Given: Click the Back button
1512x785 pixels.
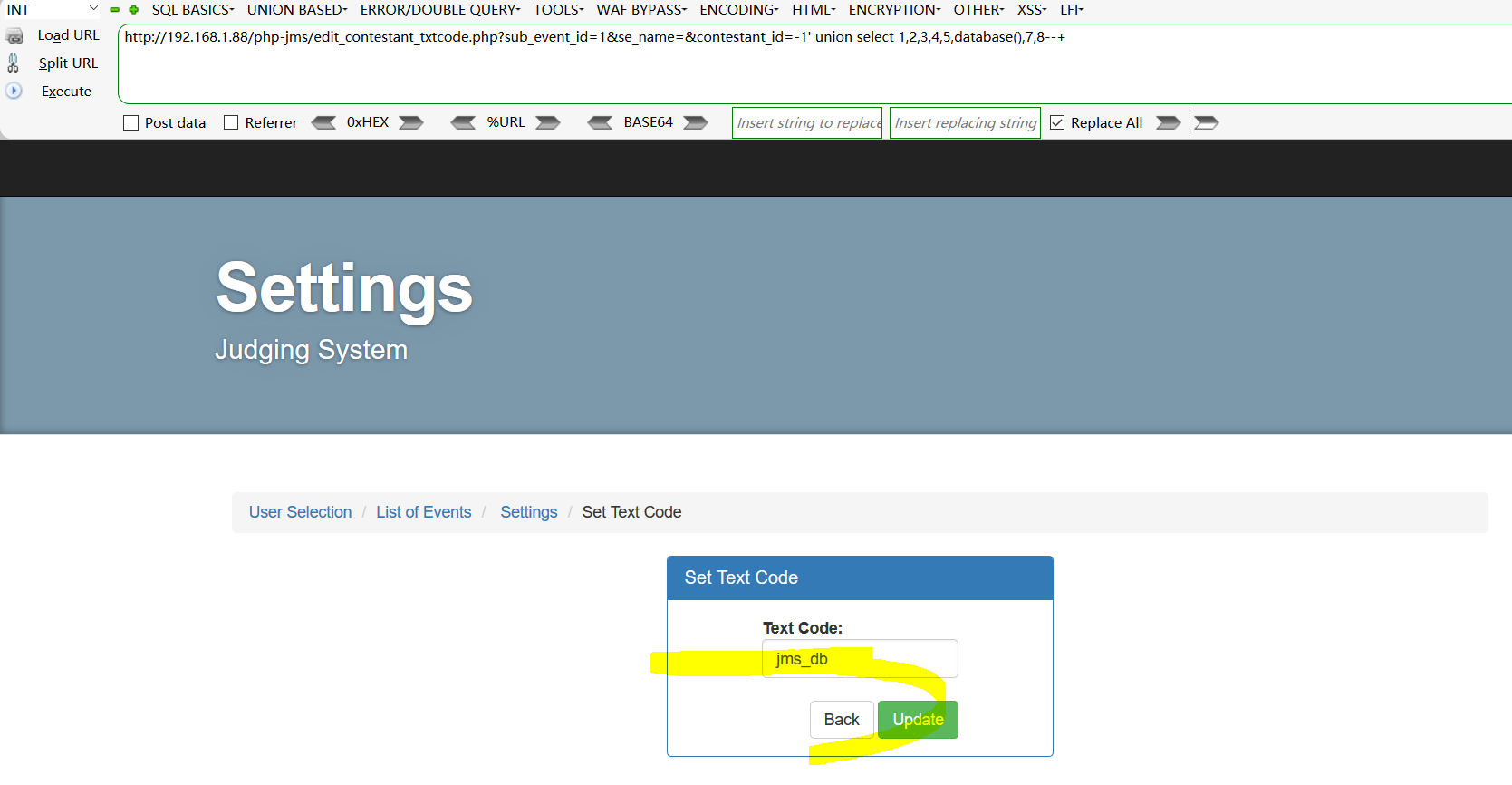Looking at the screenshot, I should click(842, 720).
